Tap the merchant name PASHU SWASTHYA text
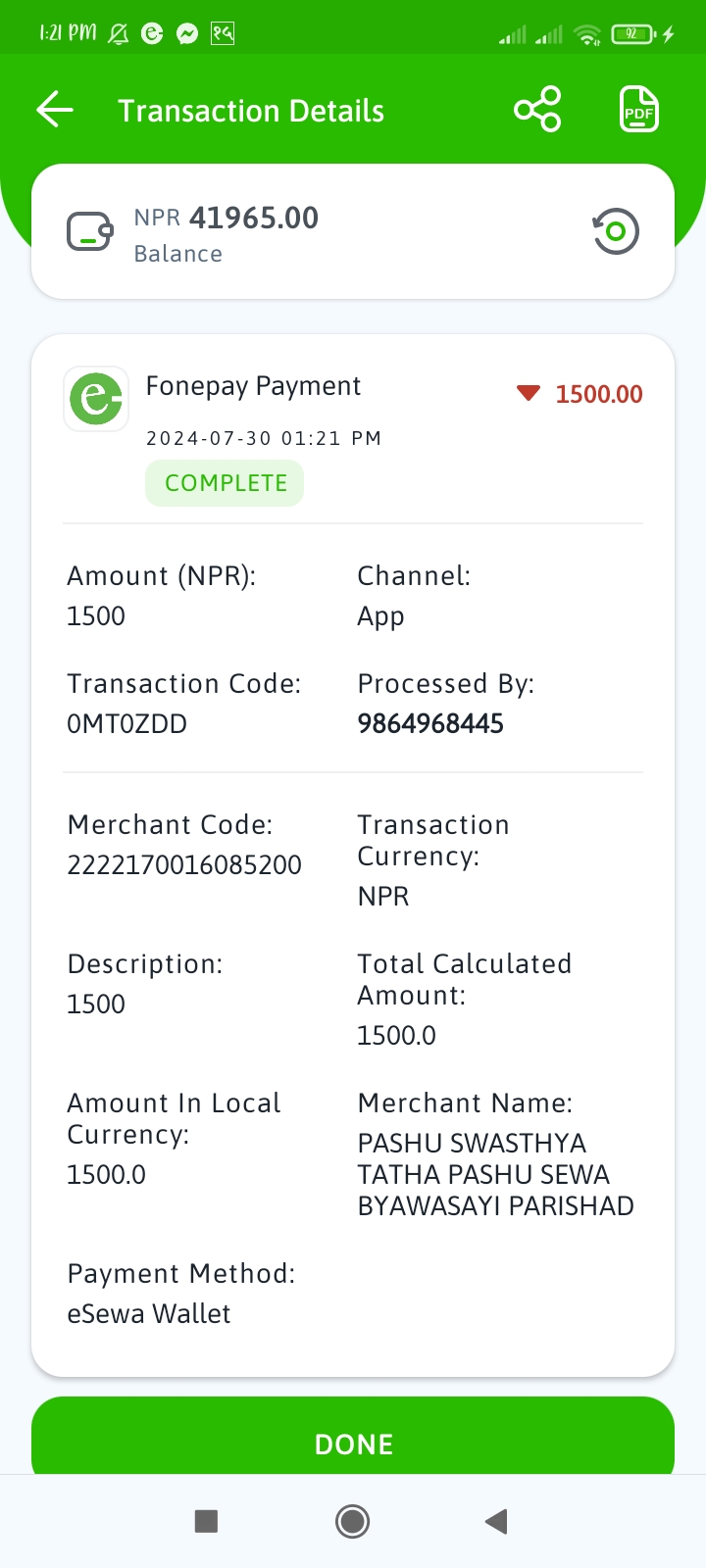 (x=472, y=1144)
